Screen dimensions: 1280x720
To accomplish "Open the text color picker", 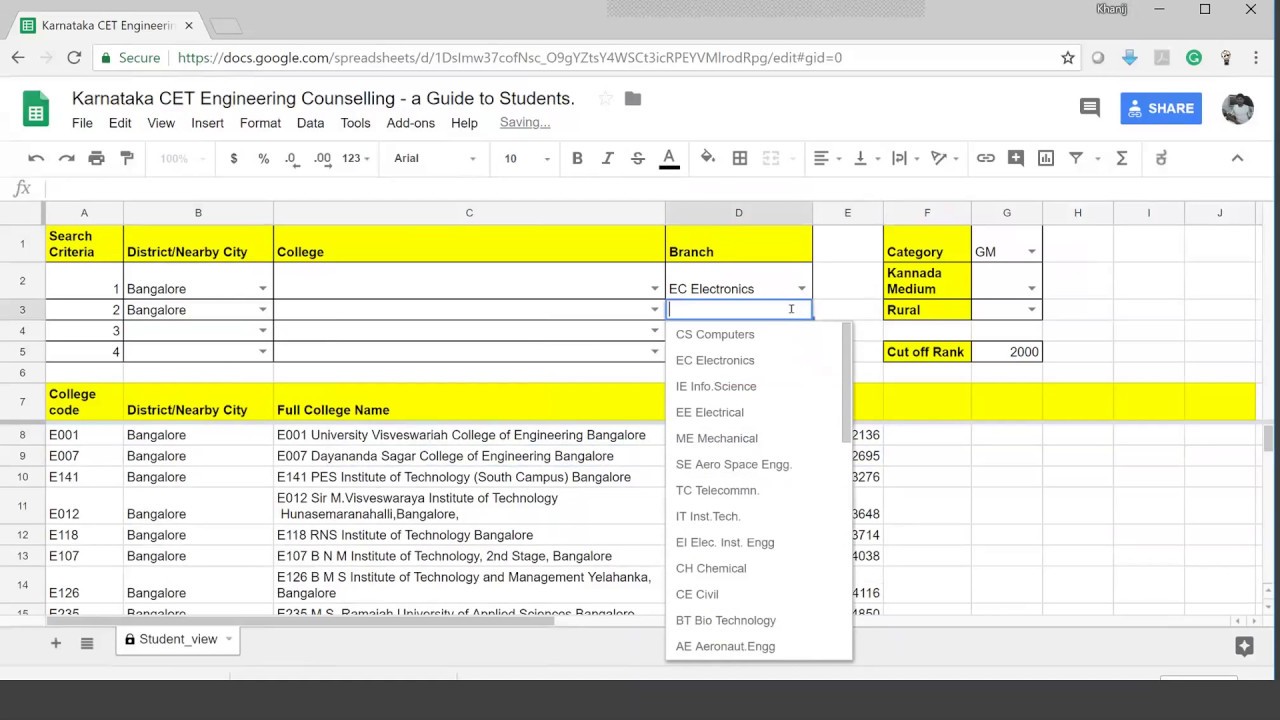I will pos(669,158).
